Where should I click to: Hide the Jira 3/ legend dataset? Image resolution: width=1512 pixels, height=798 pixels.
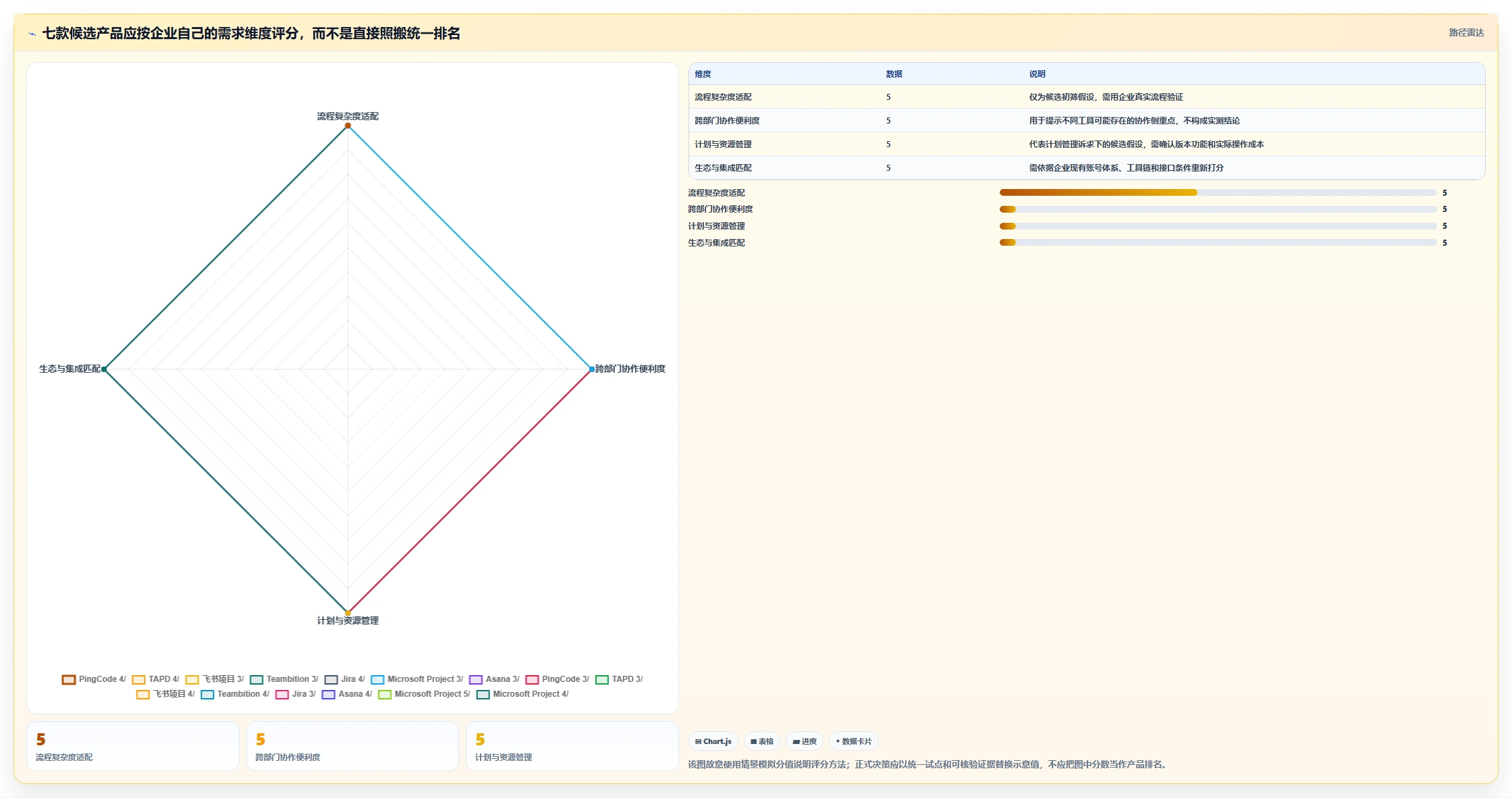296,694
